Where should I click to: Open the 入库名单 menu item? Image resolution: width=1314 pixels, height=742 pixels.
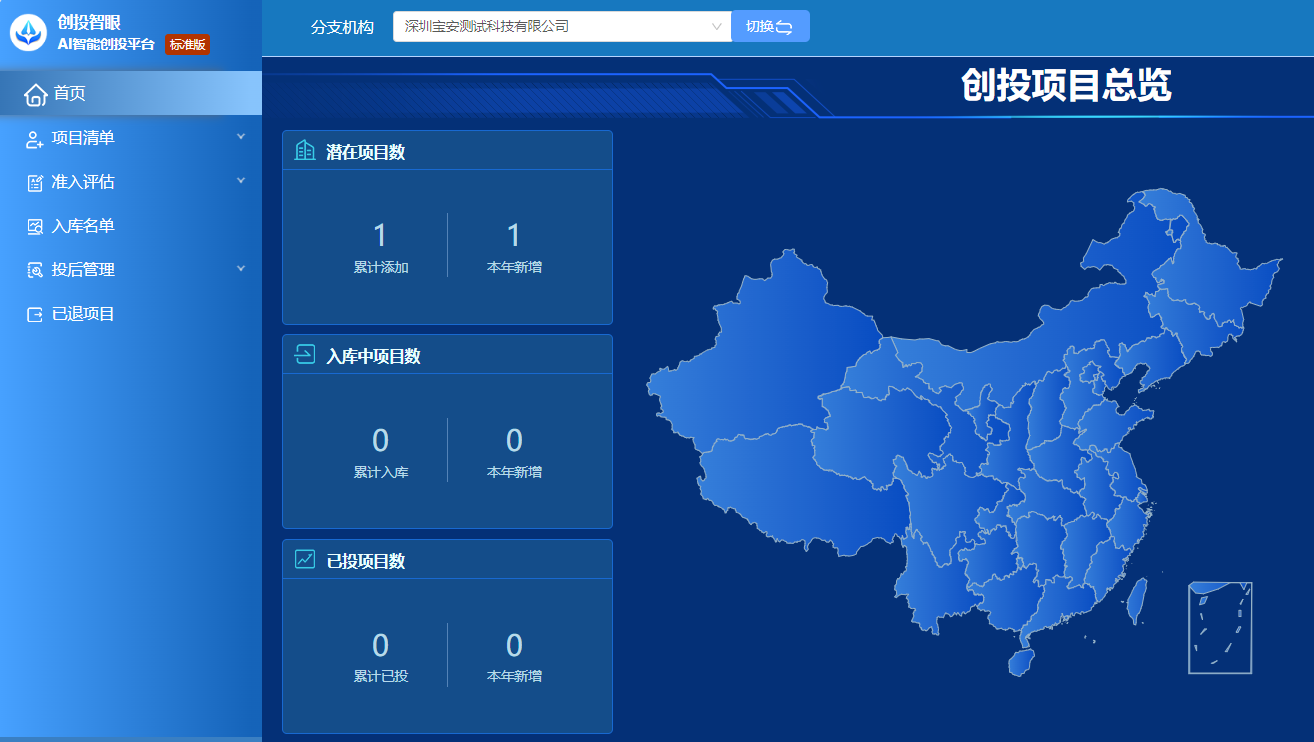click(x=83, y=227)
